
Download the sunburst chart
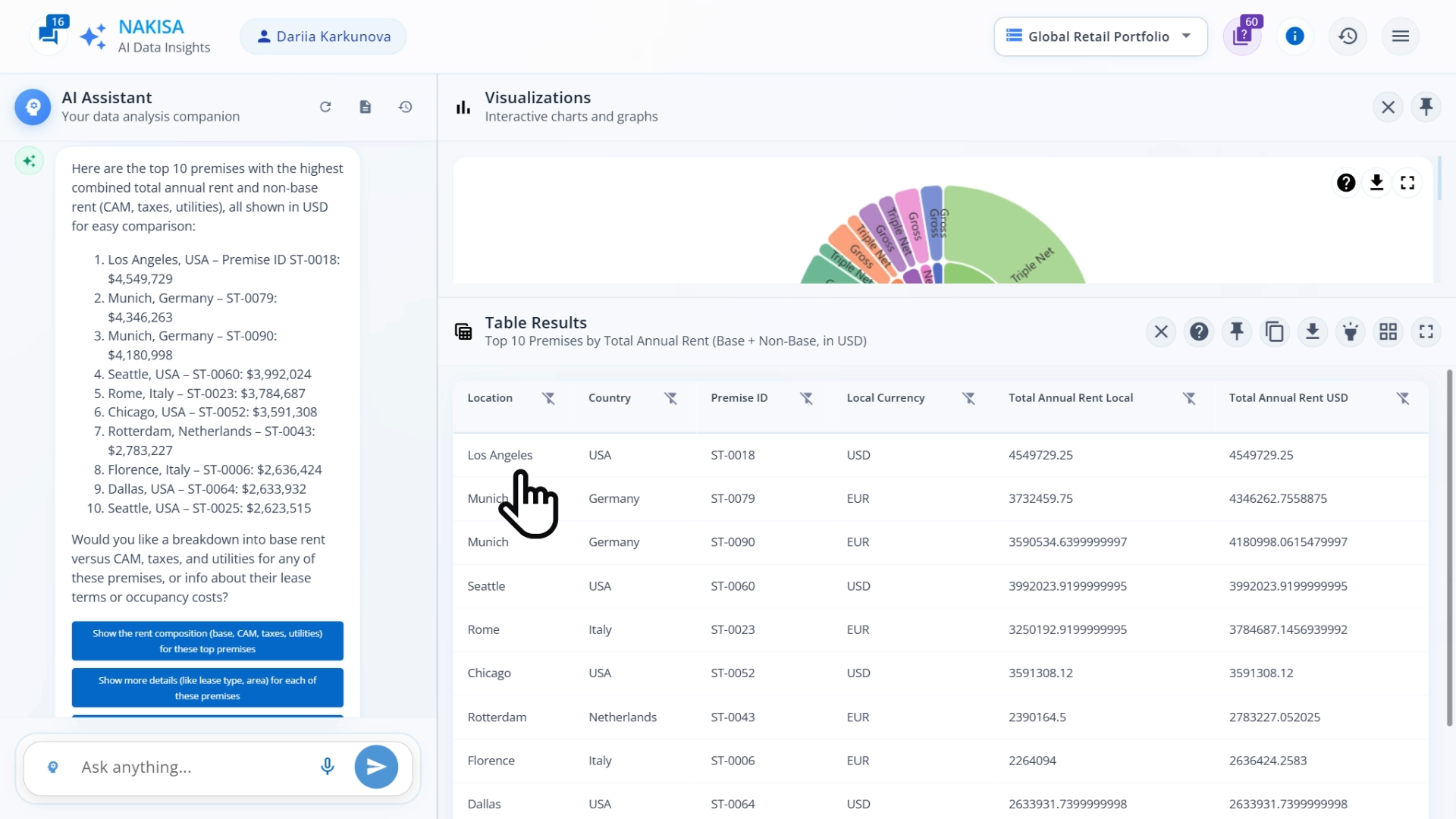[1376, 183]
